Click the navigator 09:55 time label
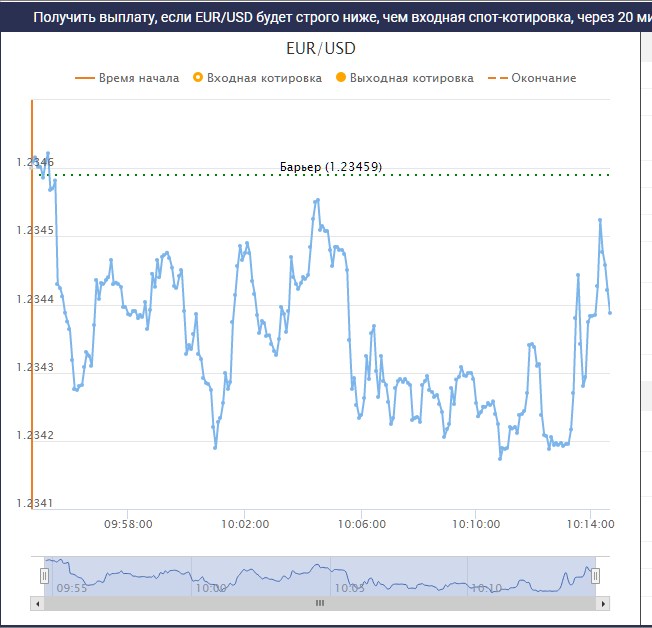 pyautogui.click(x=72, y=588)
